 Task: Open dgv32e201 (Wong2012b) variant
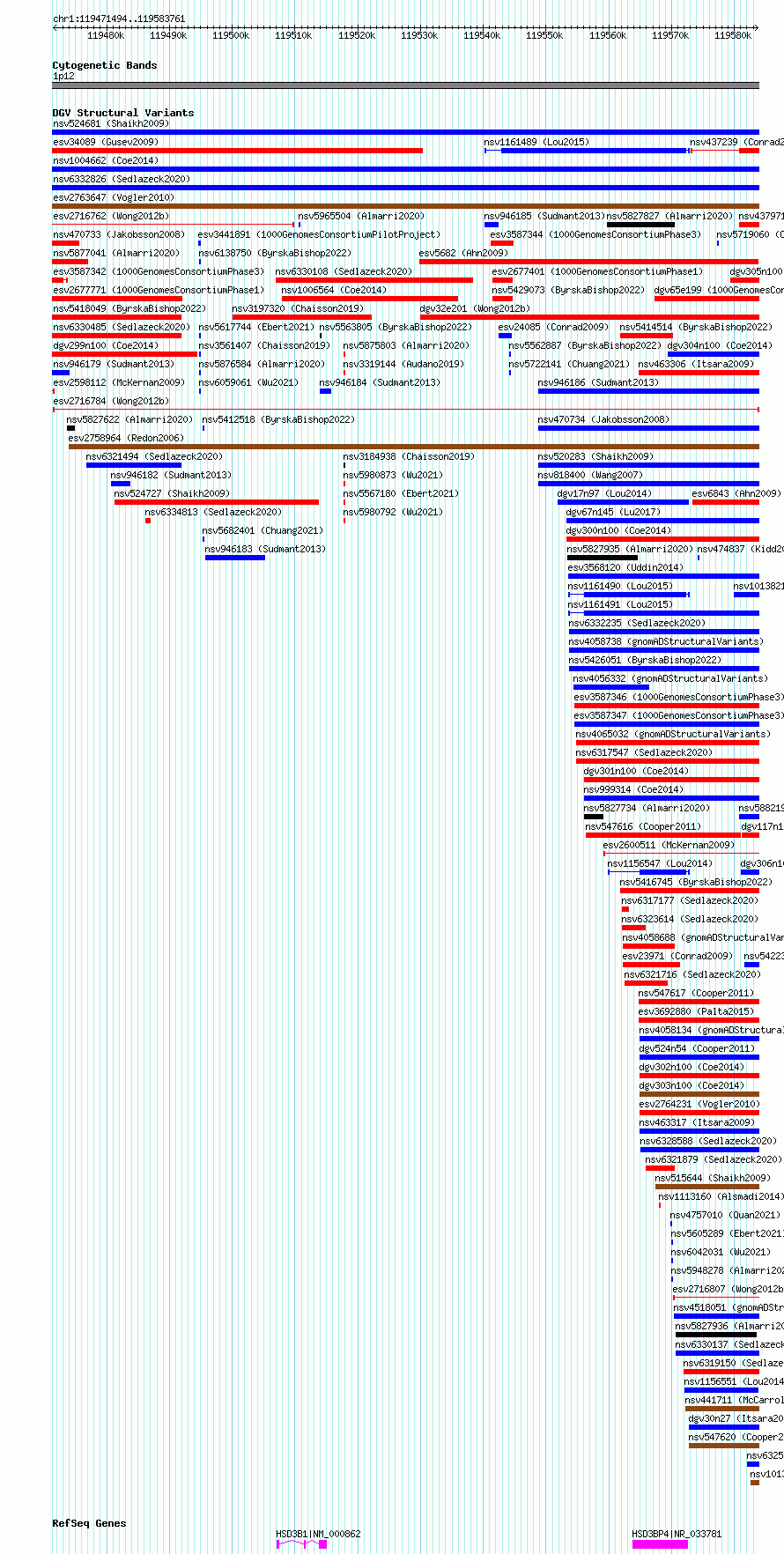[475, 308]
